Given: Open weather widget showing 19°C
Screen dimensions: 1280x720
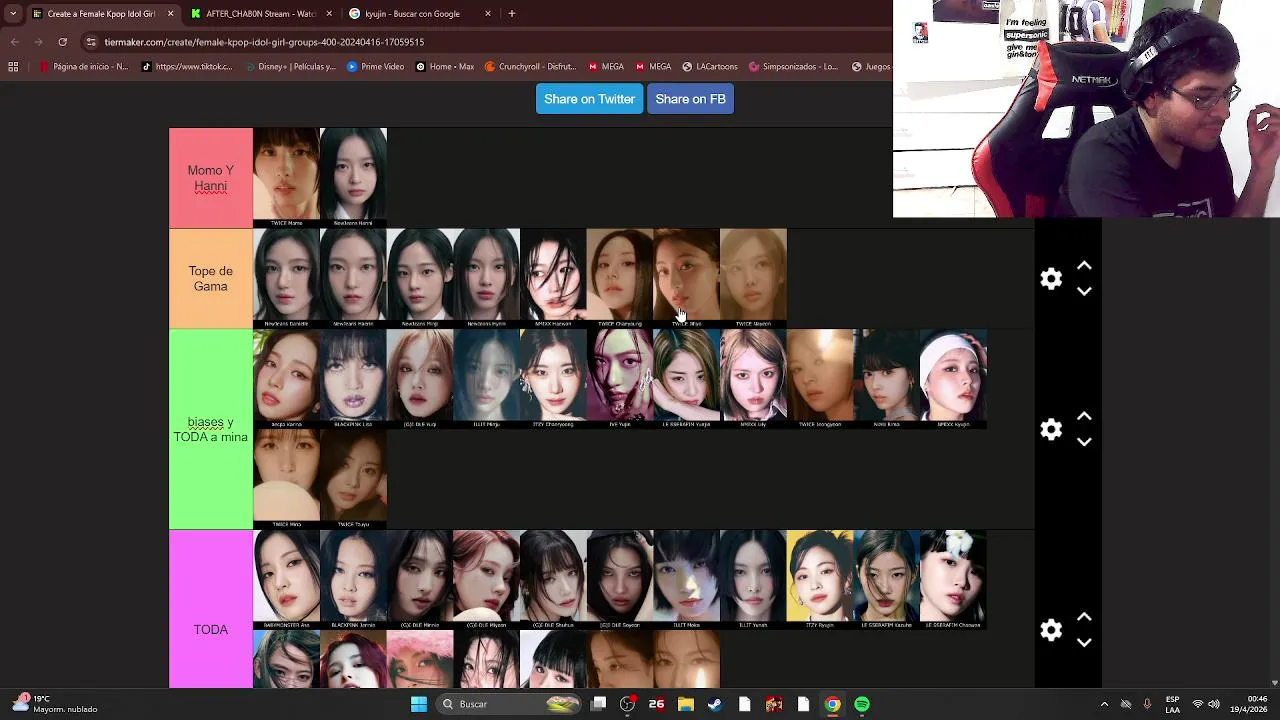Looking at the screenshot, I should (55, 704).
